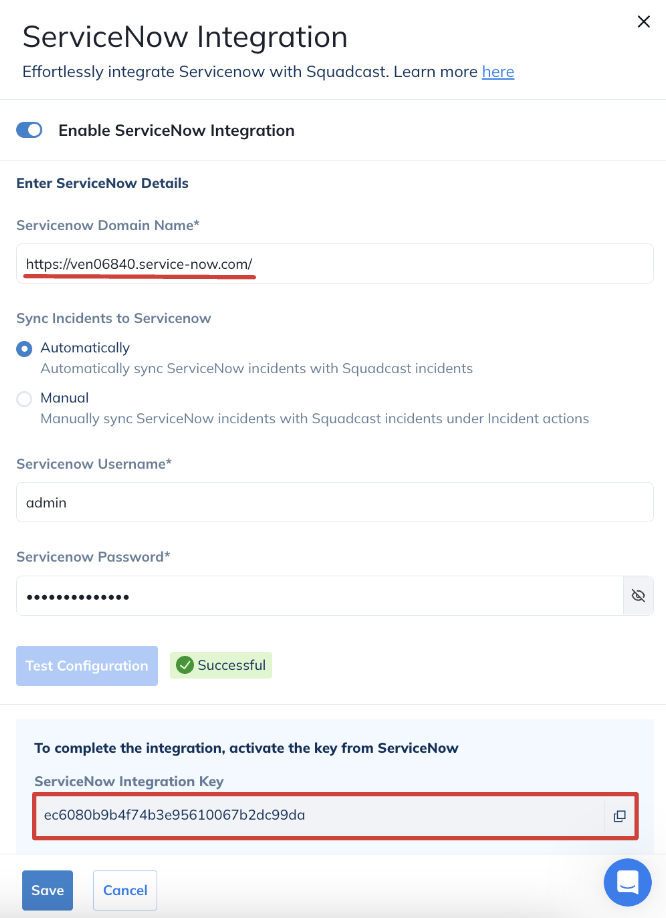Click into the Servicenow Password field
This screenshot has height=918, width=666.
point(320,596)
